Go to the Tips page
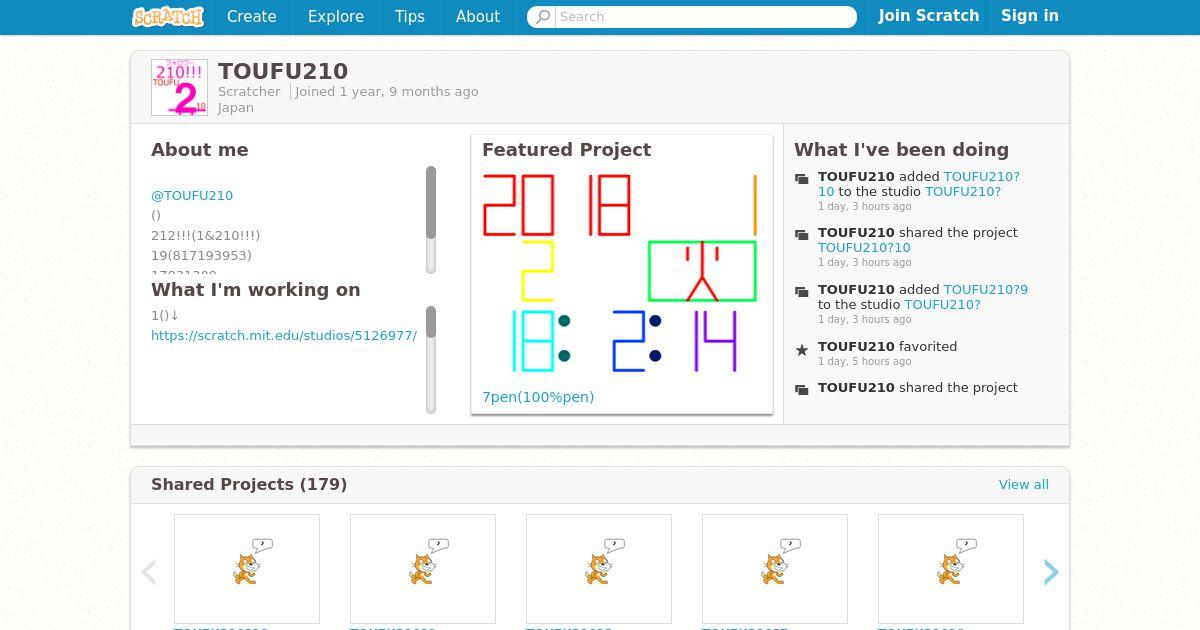The height and width of the screenshot is (630, 1200). tap(410, 17)
